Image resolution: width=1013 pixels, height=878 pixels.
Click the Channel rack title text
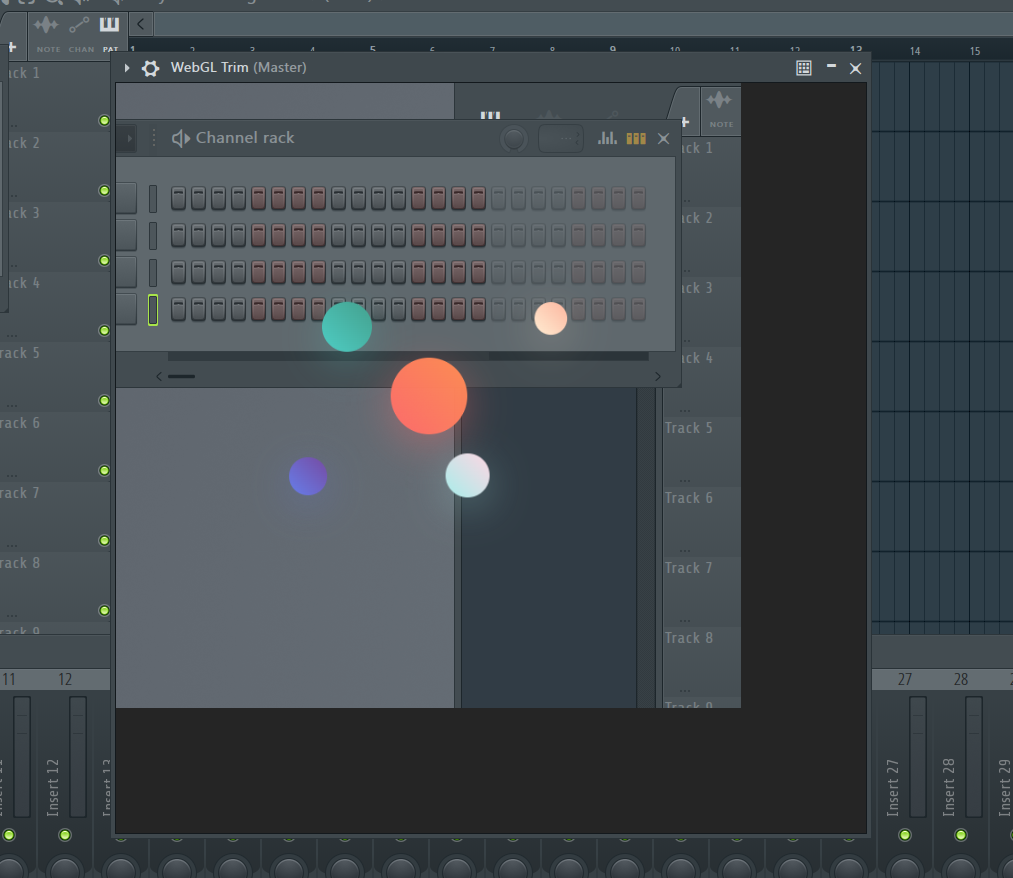tap(245, 138)
